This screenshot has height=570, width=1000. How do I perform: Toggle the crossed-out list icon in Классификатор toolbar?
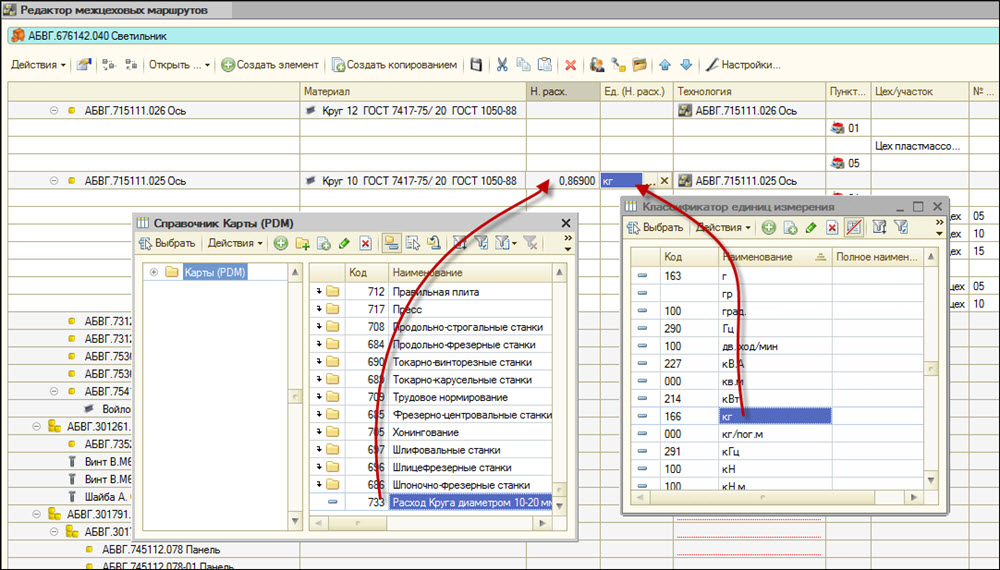(853, 228)
